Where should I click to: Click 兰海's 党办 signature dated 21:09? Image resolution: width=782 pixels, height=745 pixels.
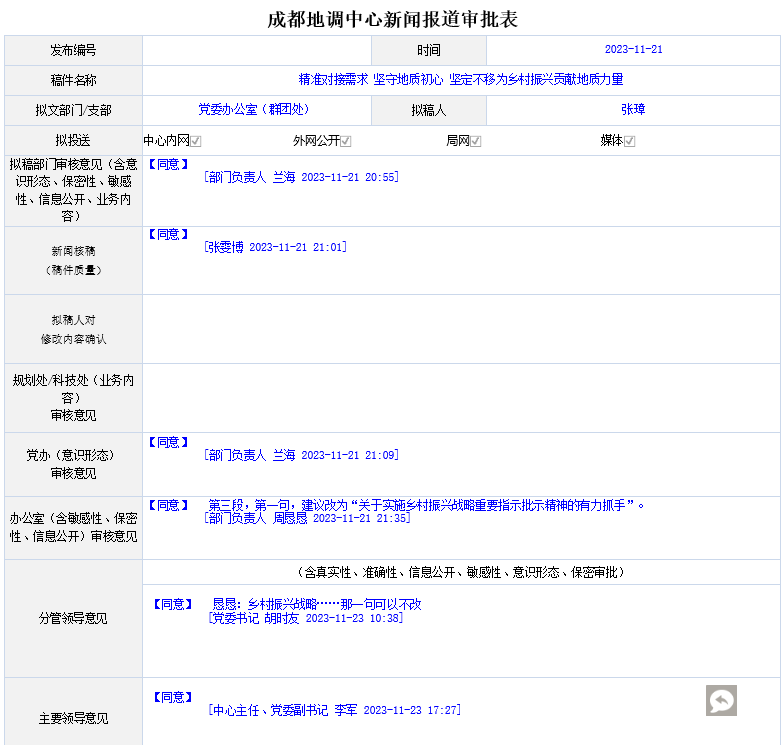[x=300, y=455]
